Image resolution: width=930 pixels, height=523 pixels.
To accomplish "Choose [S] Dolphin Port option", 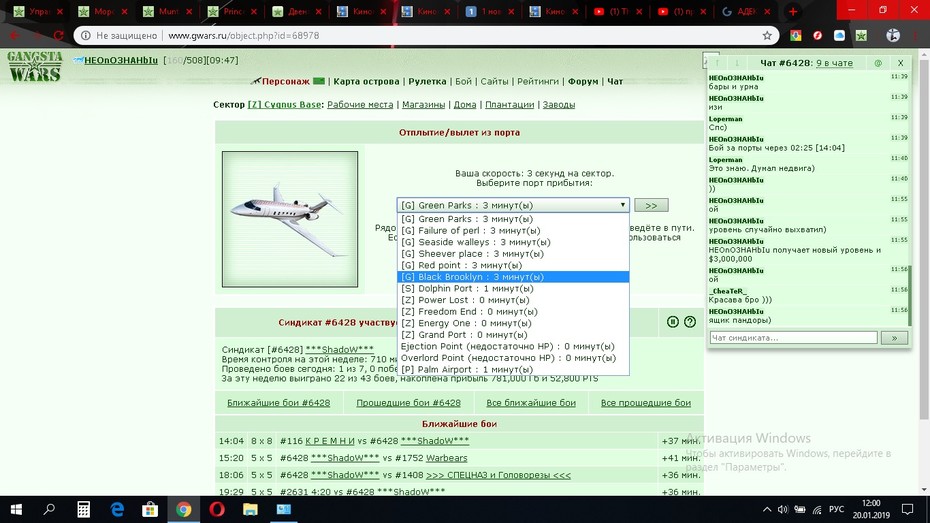I will tap(513, 288).
